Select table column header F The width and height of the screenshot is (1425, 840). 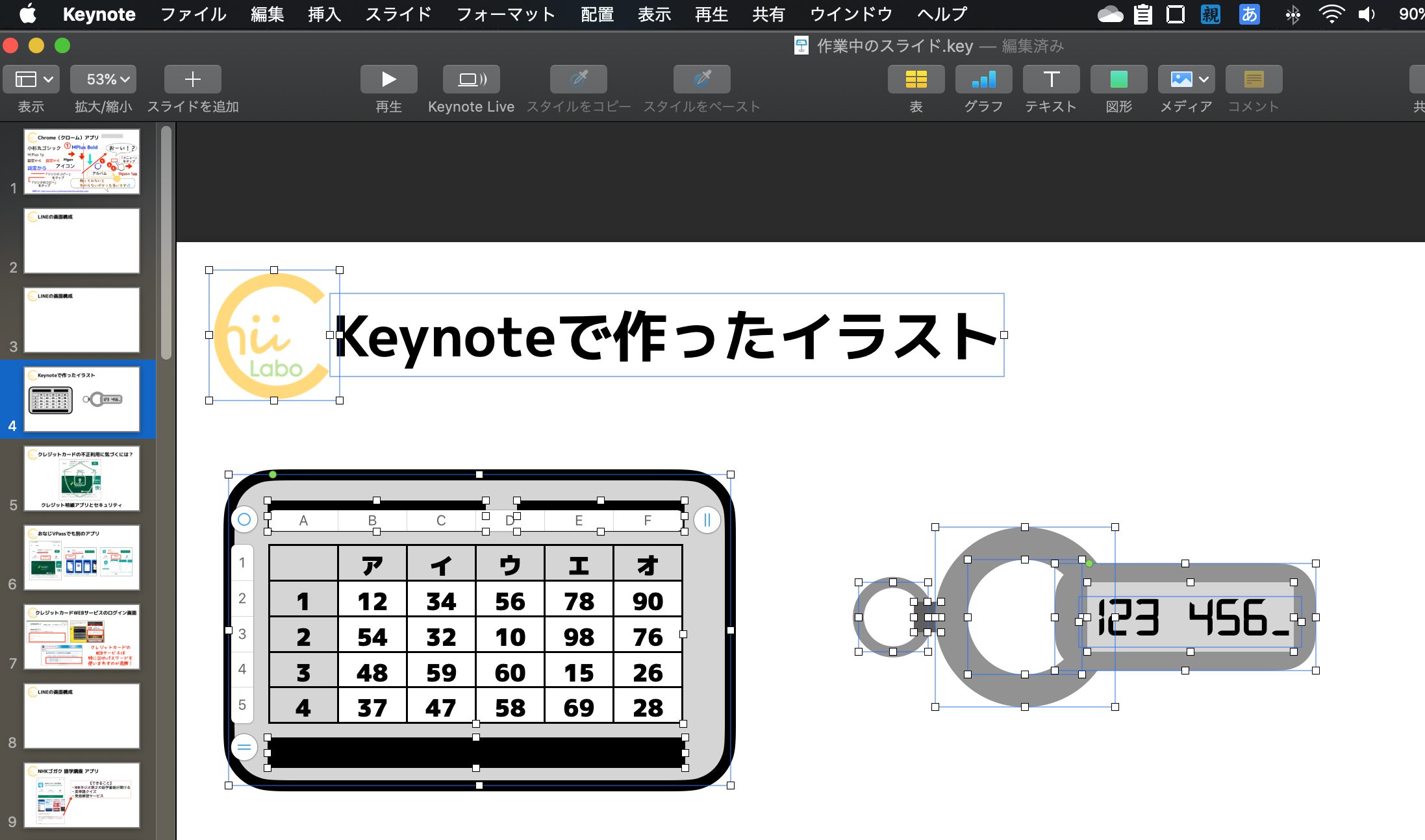648,521
